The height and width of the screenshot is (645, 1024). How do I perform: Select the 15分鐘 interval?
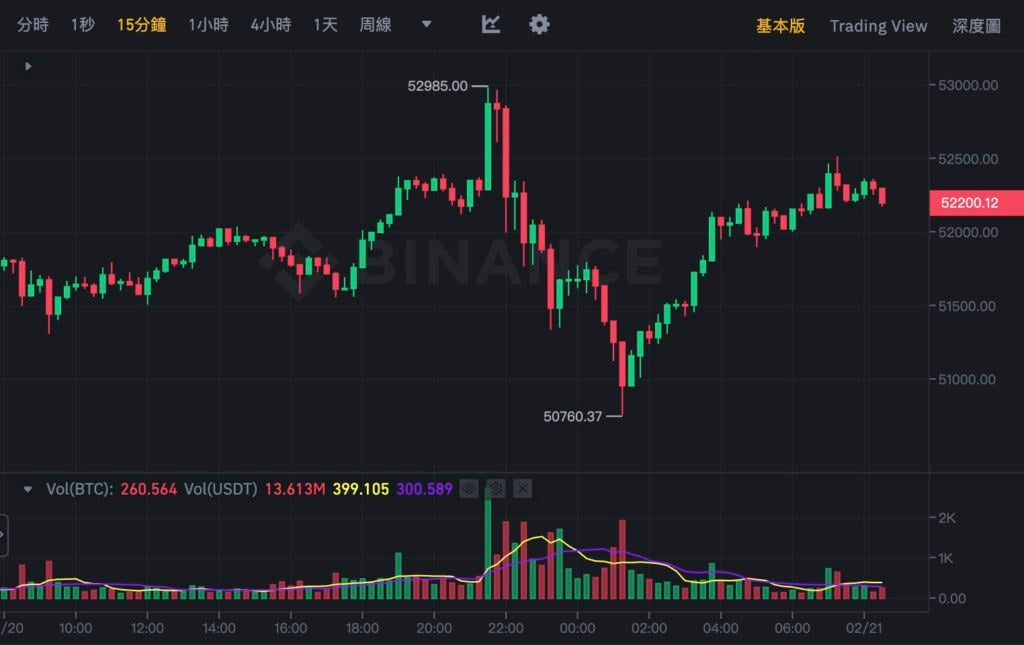142,25
